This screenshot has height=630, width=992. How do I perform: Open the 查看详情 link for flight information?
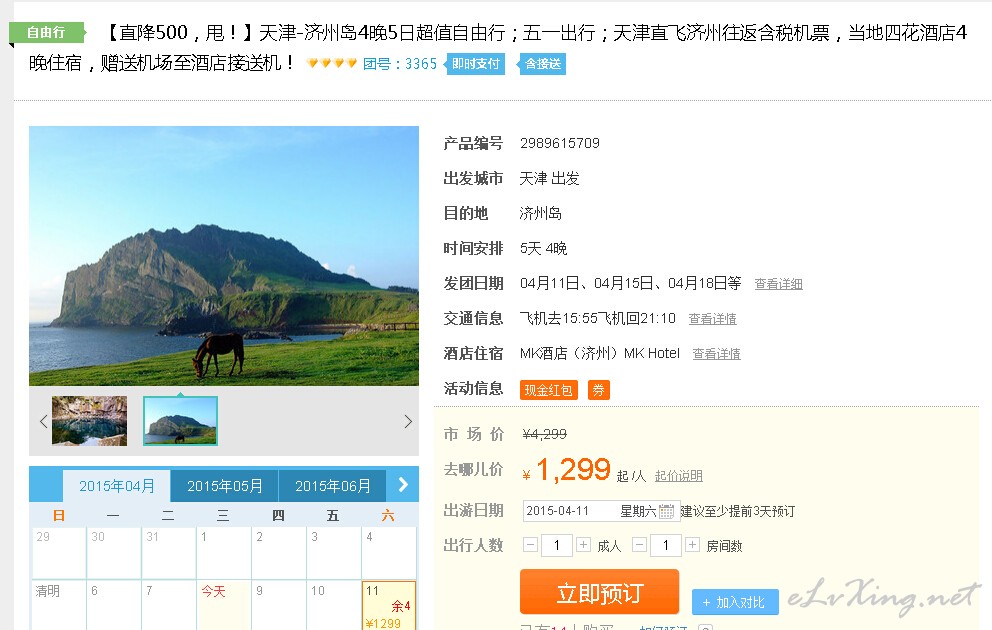[712, 319]
